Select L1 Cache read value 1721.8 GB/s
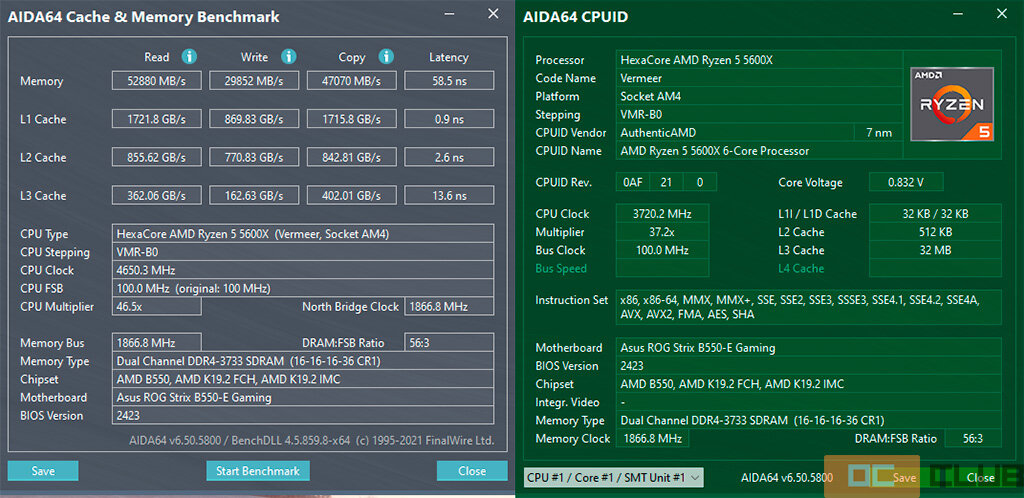 [157, 119]
